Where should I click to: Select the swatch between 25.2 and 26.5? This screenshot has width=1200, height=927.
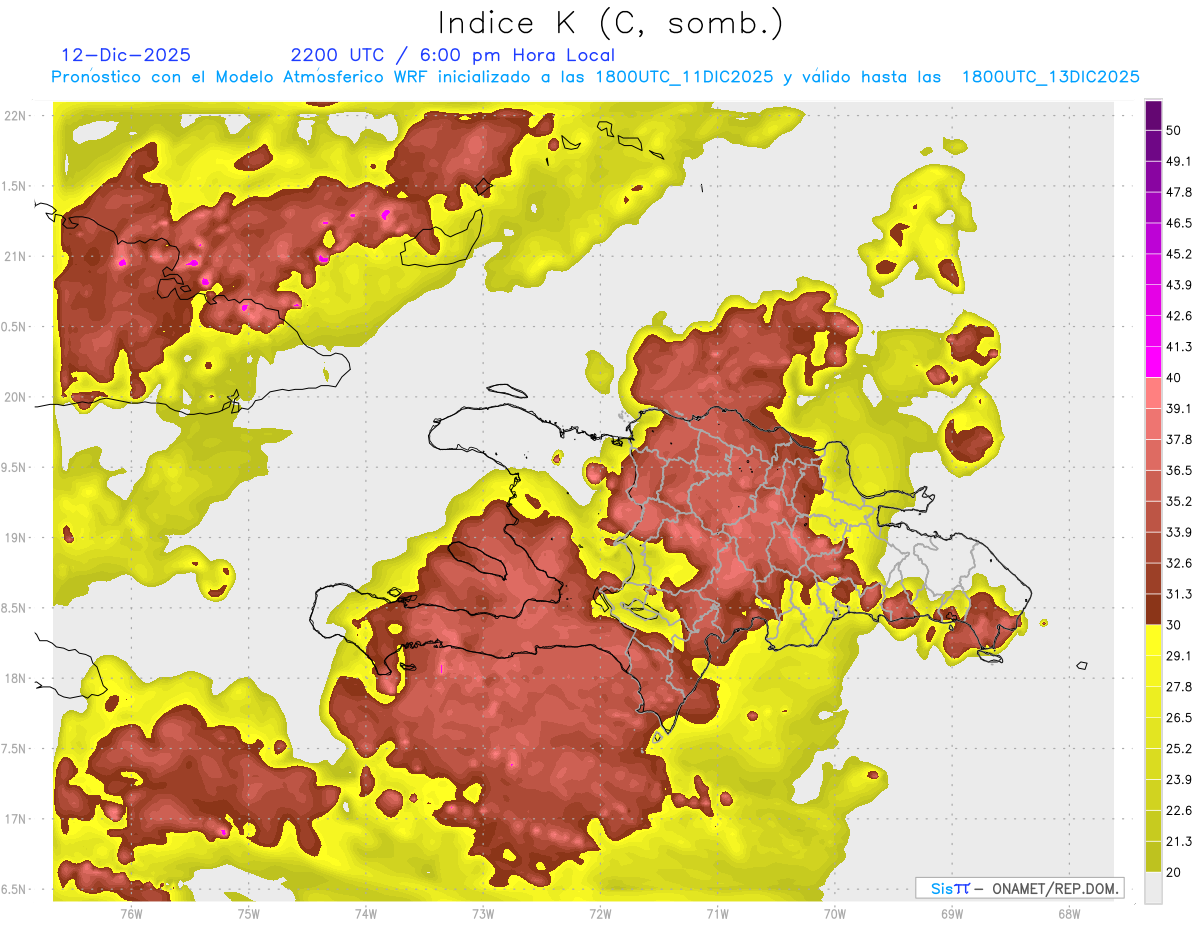click(x=1153, y=733)
